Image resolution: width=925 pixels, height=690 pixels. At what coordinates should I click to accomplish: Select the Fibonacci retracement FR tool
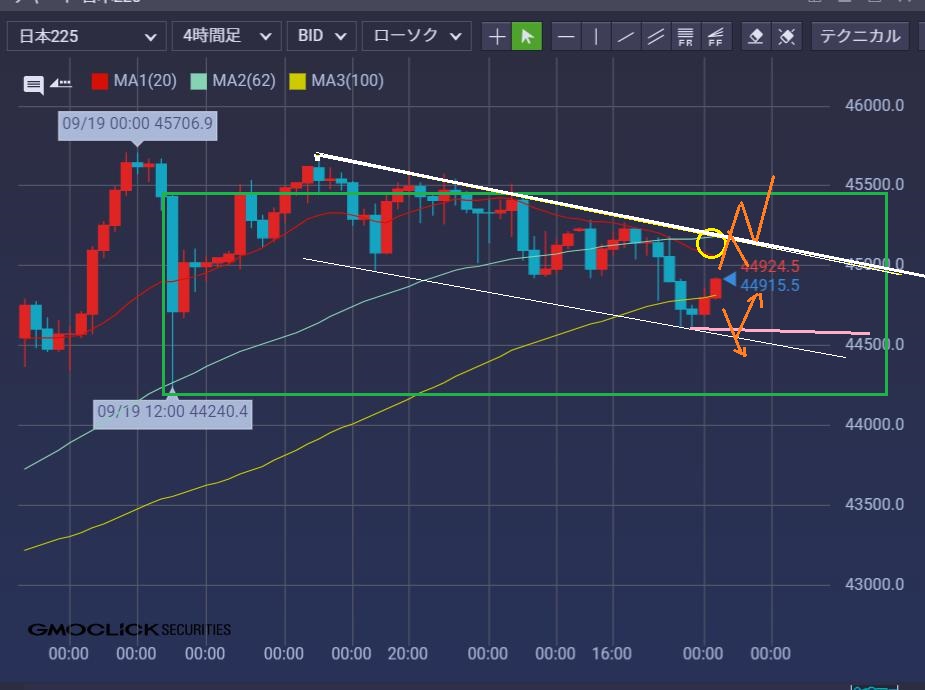(x=686, y=37)
